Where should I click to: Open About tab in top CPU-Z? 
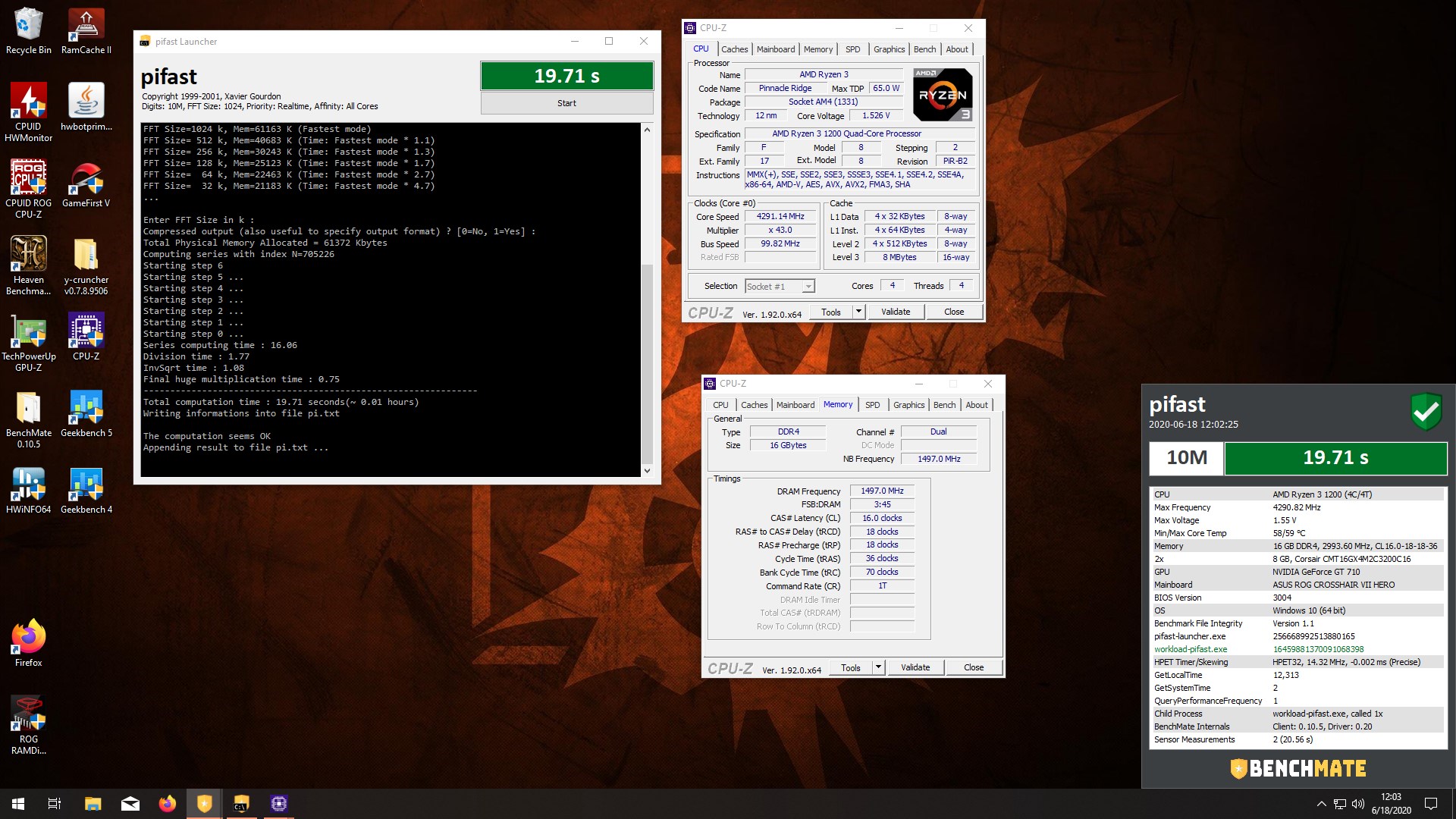[x=957, y=49]
